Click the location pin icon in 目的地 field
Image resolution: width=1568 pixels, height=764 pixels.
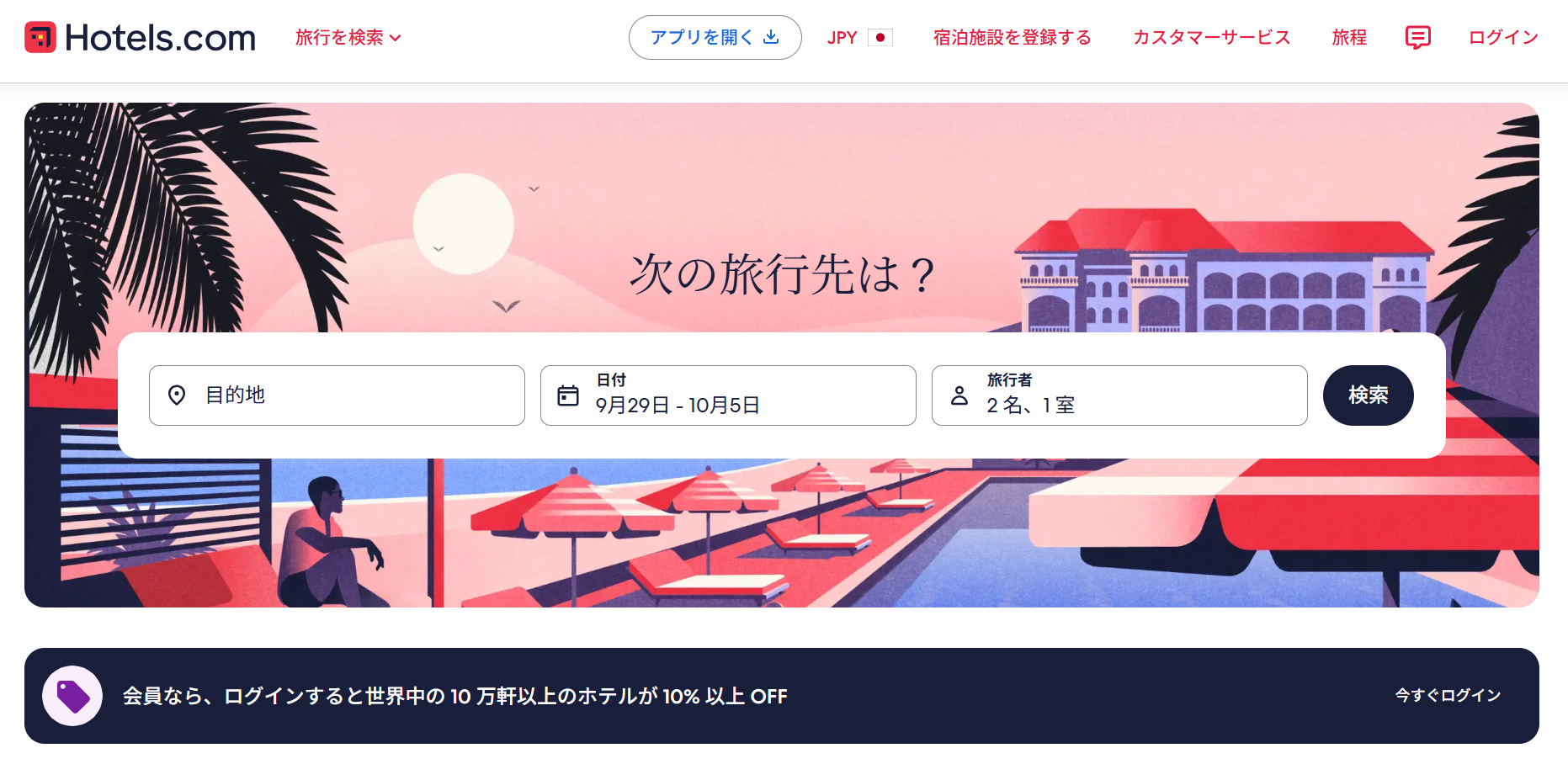177,395
